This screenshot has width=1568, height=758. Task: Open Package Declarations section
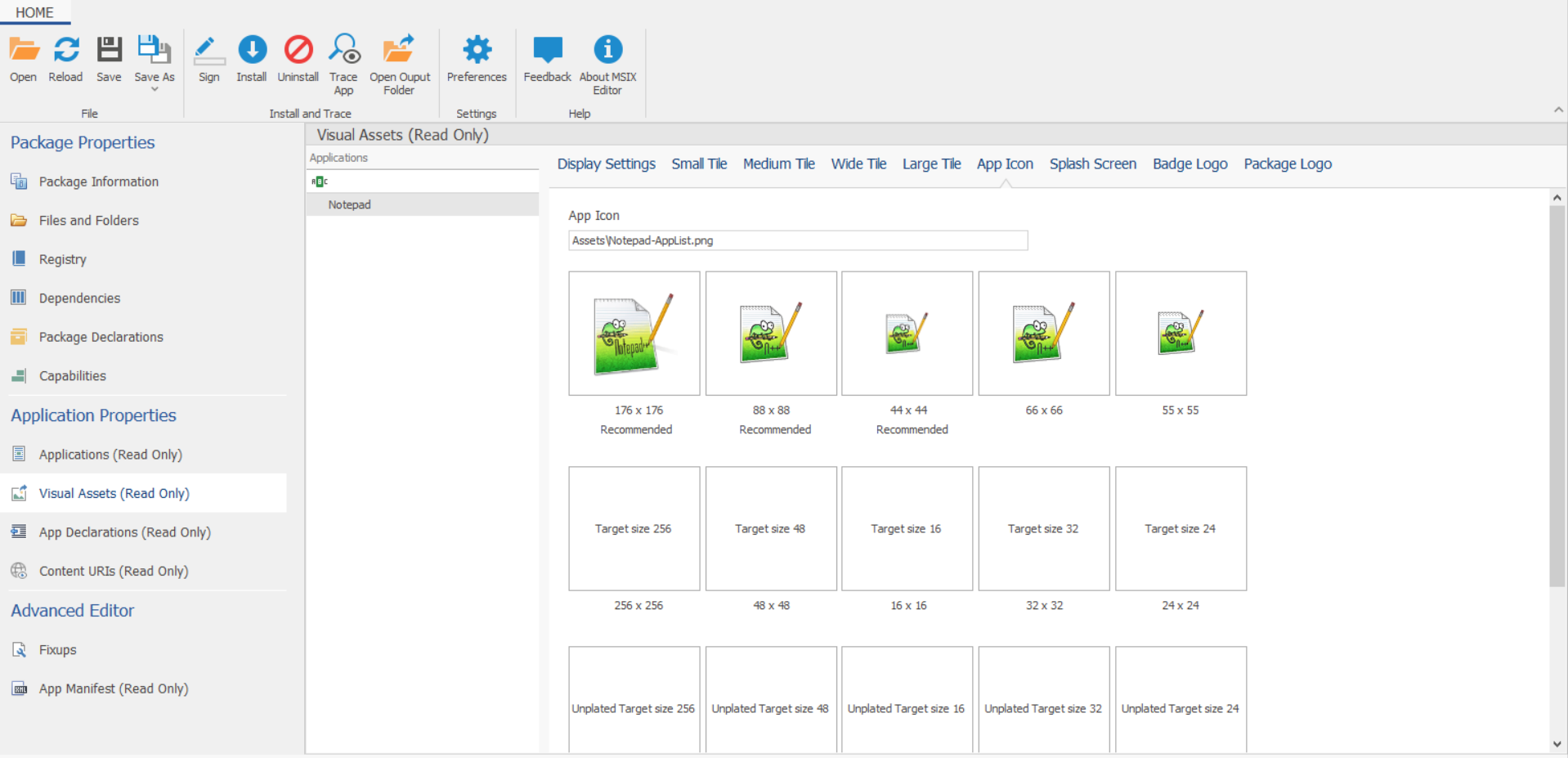click(101, 337)
